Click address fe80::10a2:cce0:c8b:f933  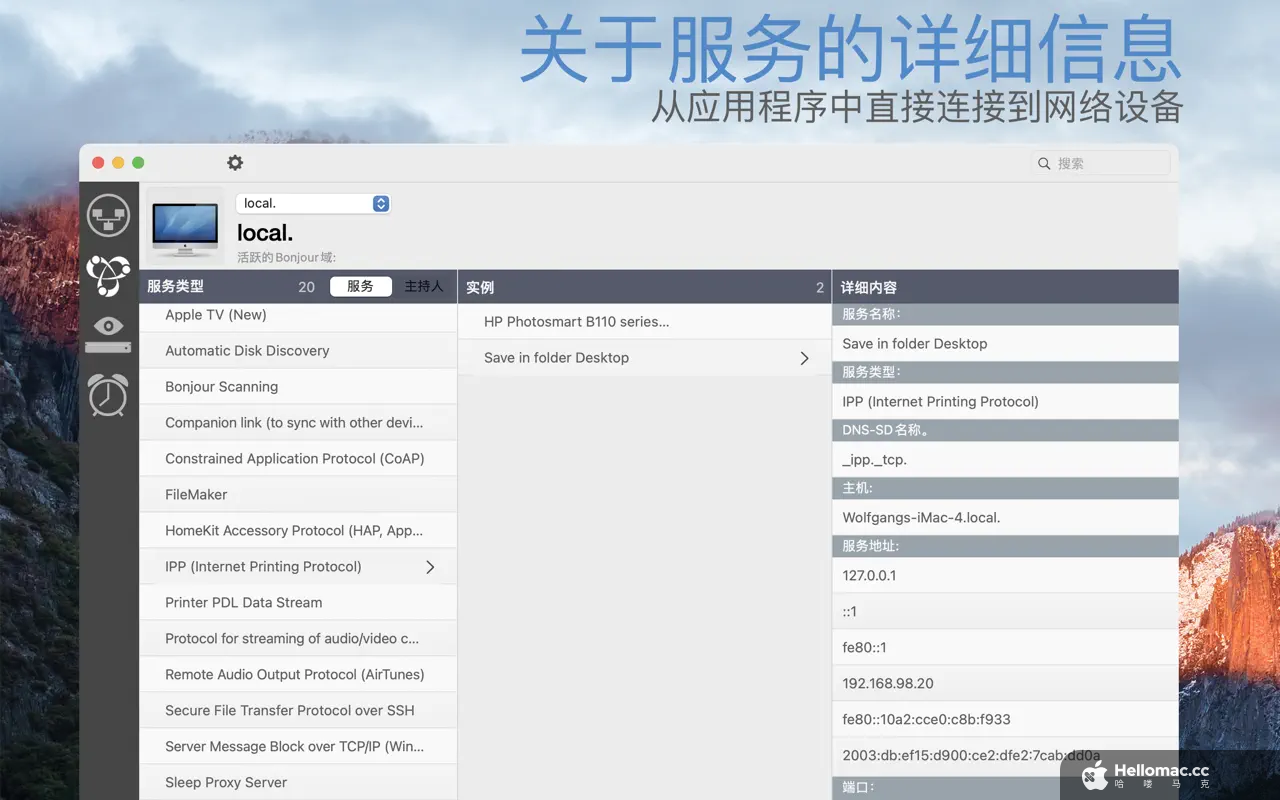point(1005,720)
